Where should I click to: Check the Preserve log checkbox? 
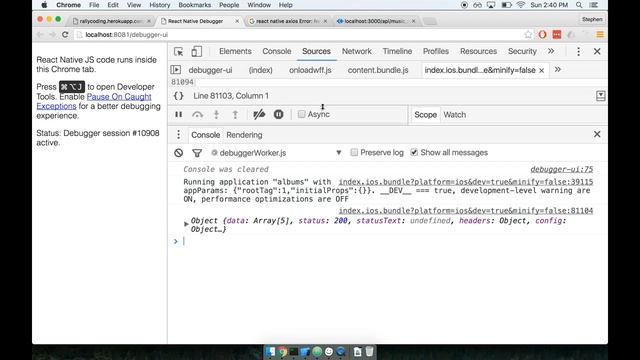[354, 152]
